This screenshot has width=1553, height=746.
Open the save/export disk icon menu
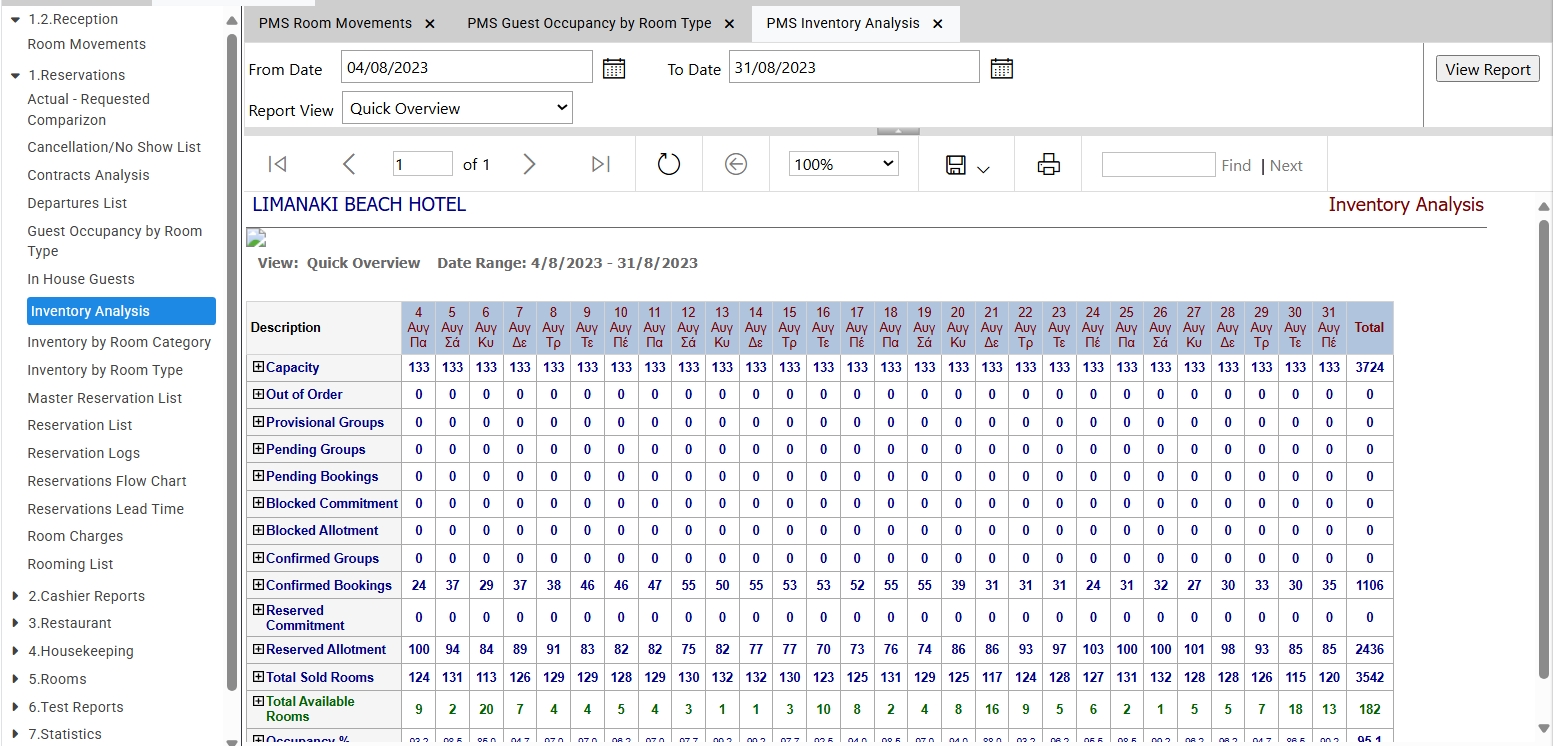(x=966, y=166)
